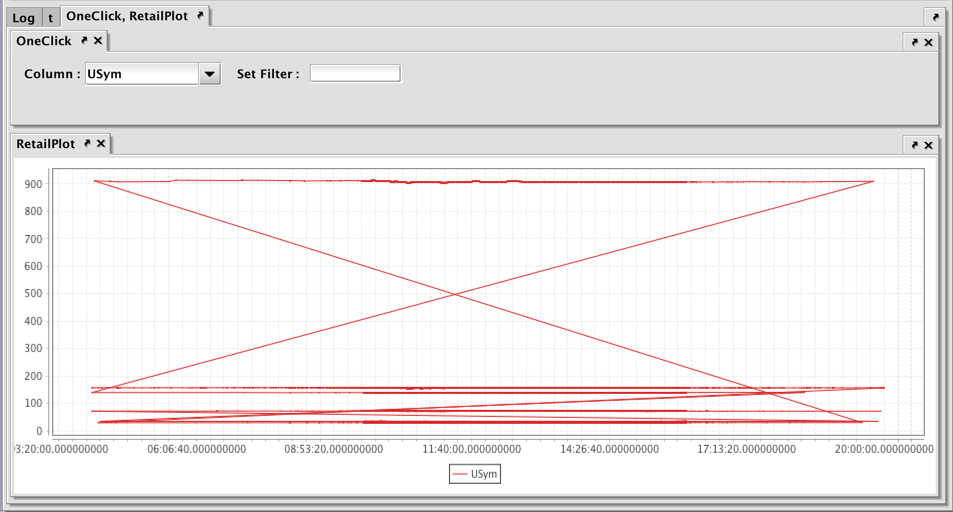Click the USym legend entry
The height and width of the screenshot is (512, 953).
tap(475, 474)
